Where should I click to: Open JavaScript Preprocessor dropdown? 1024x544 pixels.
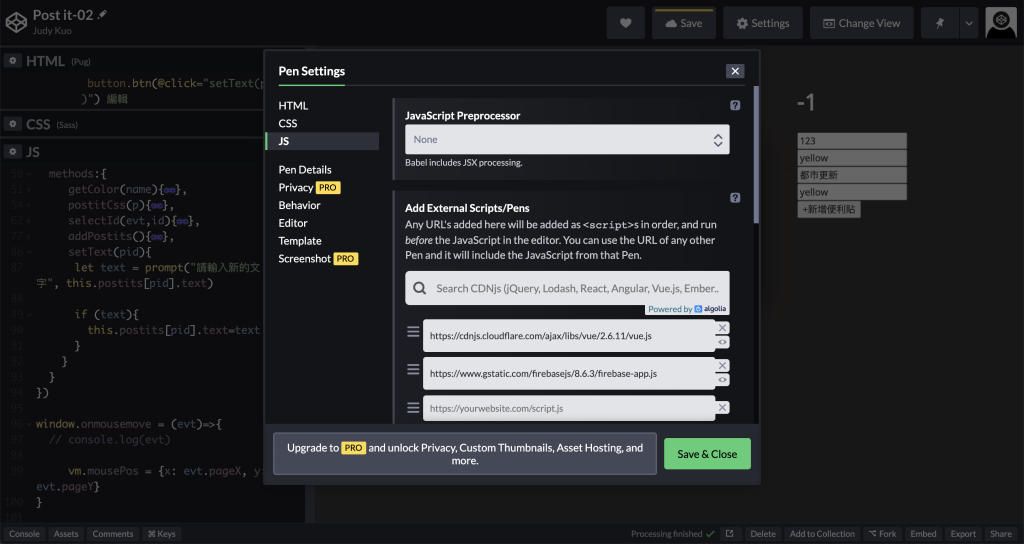567,140
